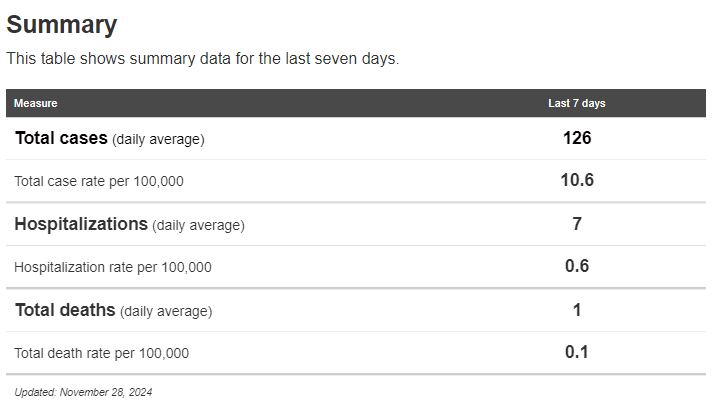Click the hospitalizations value 7
This screenshot has width=716, height=420.
(577, 224)
